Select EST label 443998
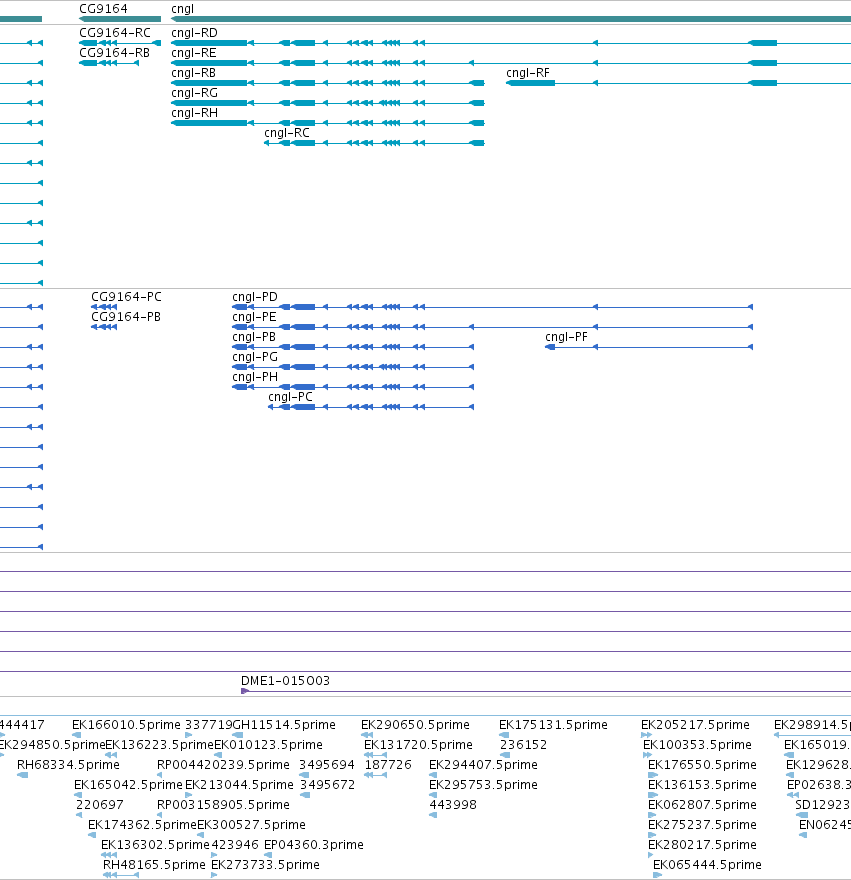The height and width of the screenshot is (880, 851). click(x=453, y=805)
